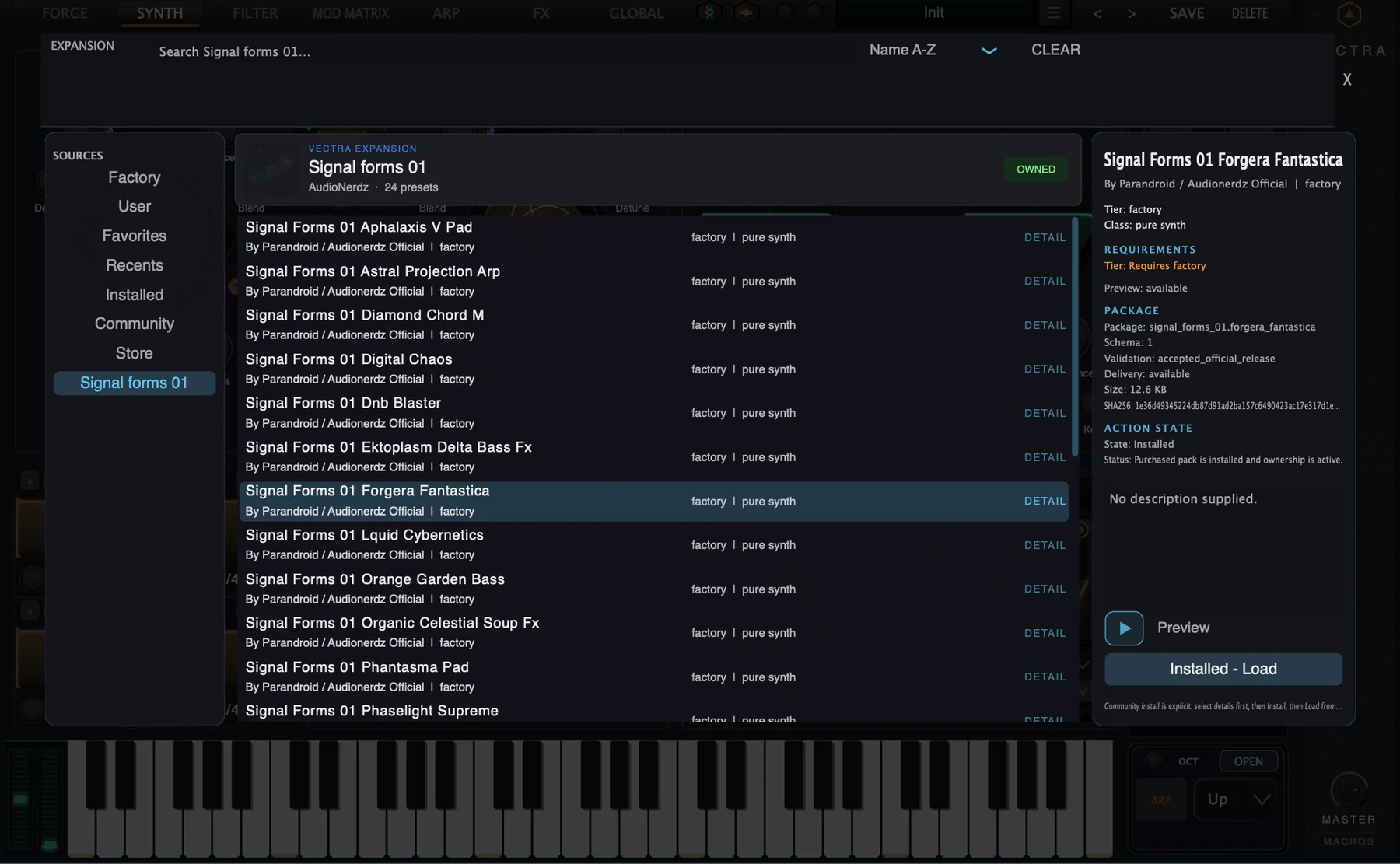Select preset Signal Forms 01 Aphalaxis V Pad
This screenshot has height=864, width=1400.
coord(654,236)
